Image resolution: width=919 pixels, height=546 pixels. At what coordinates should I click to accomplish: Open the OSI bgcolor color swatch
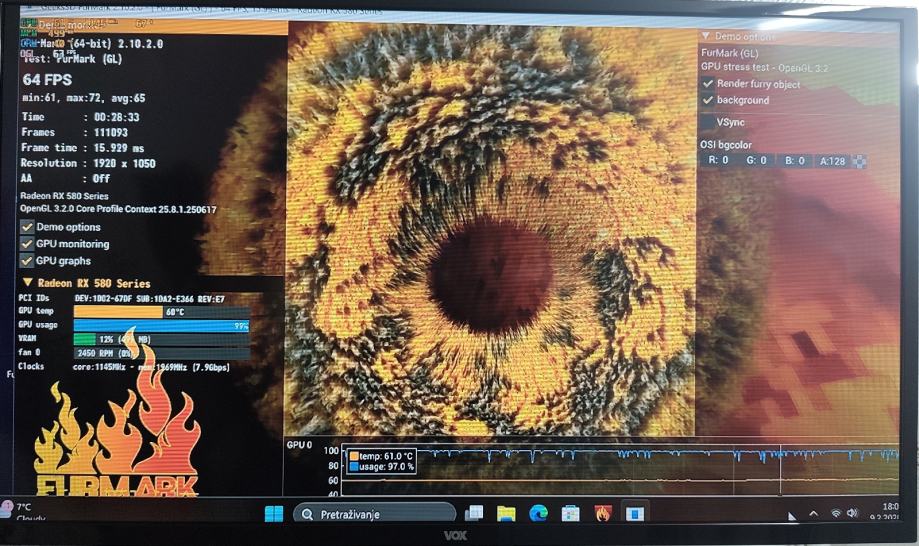[859, 162]
